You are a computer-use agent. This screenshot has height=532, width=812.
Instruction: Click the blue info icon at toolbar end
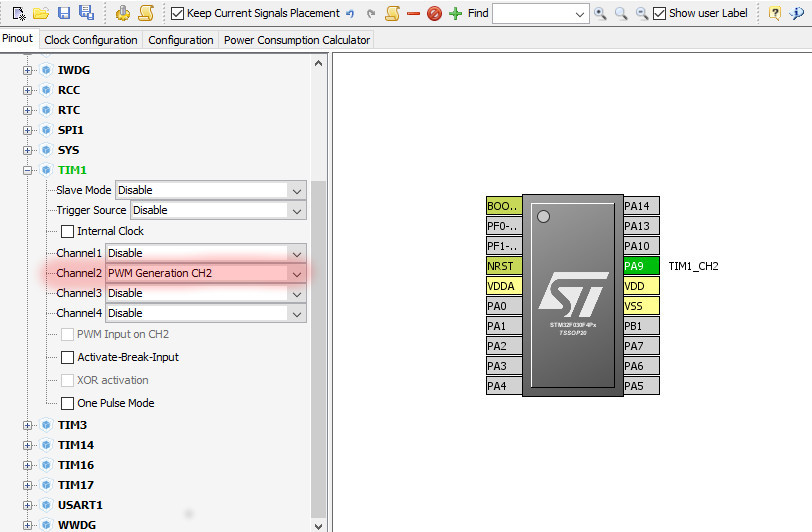pos(796,13)
